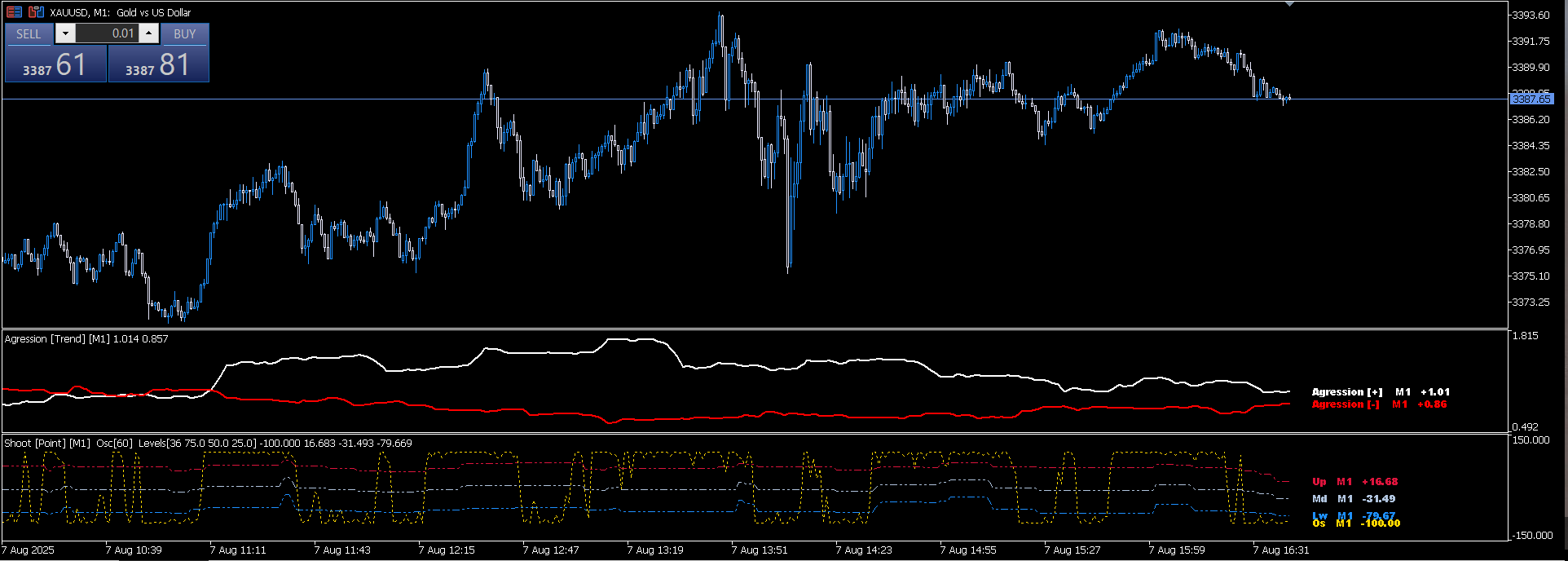Viewport: 1568px width, 561px height.
Task: Click the 3393.60 price scale label
Action: pyautogui.click(x=1531, y=15)
